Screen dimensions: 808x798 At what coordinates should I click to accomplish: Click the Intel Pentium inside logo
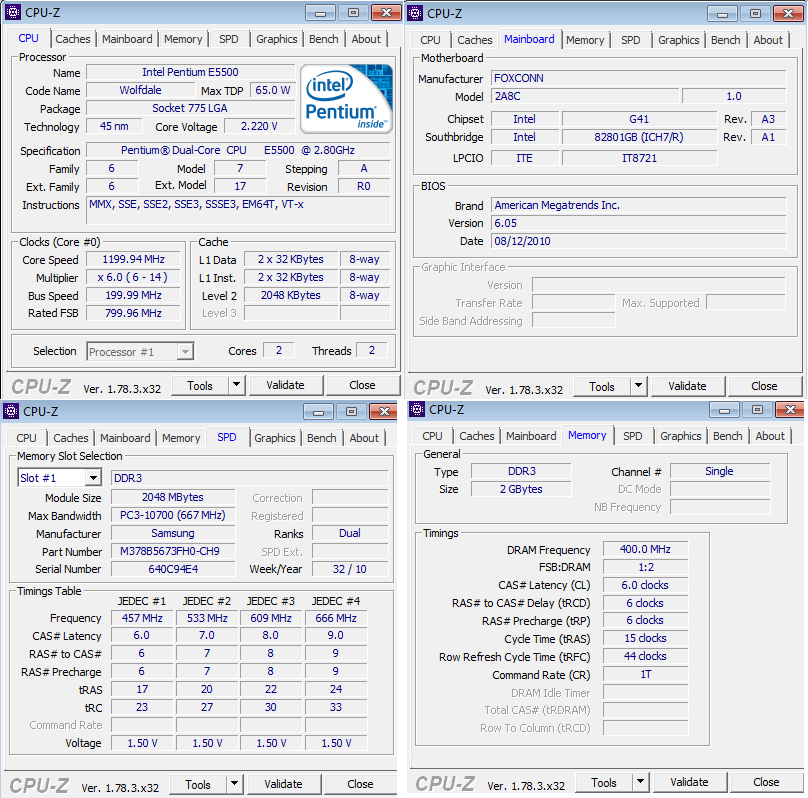pos(346,99)
